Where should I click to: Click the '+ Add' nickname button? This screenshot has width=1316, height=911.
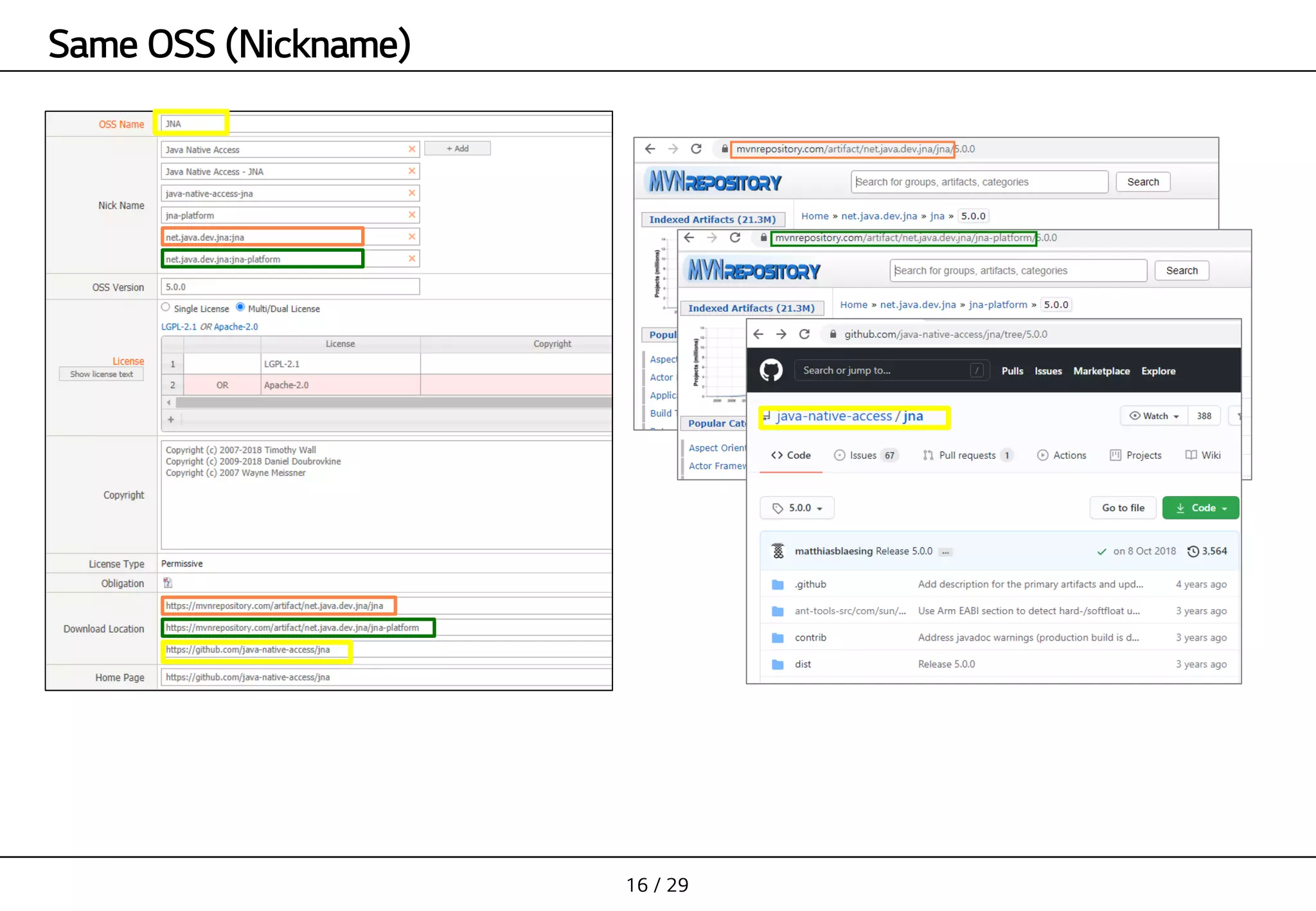point(458,148)
